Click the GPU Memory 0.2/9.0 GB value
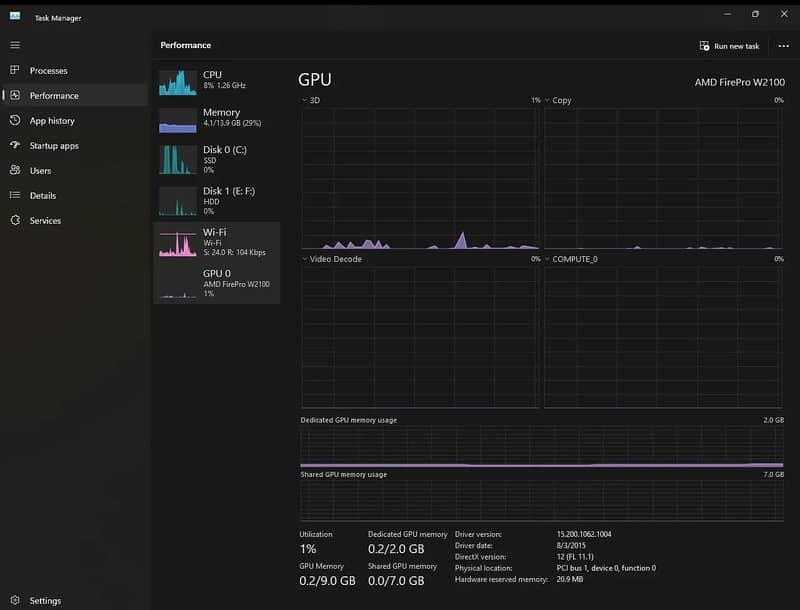Screen dimensions: 800x610 point(327,581)
